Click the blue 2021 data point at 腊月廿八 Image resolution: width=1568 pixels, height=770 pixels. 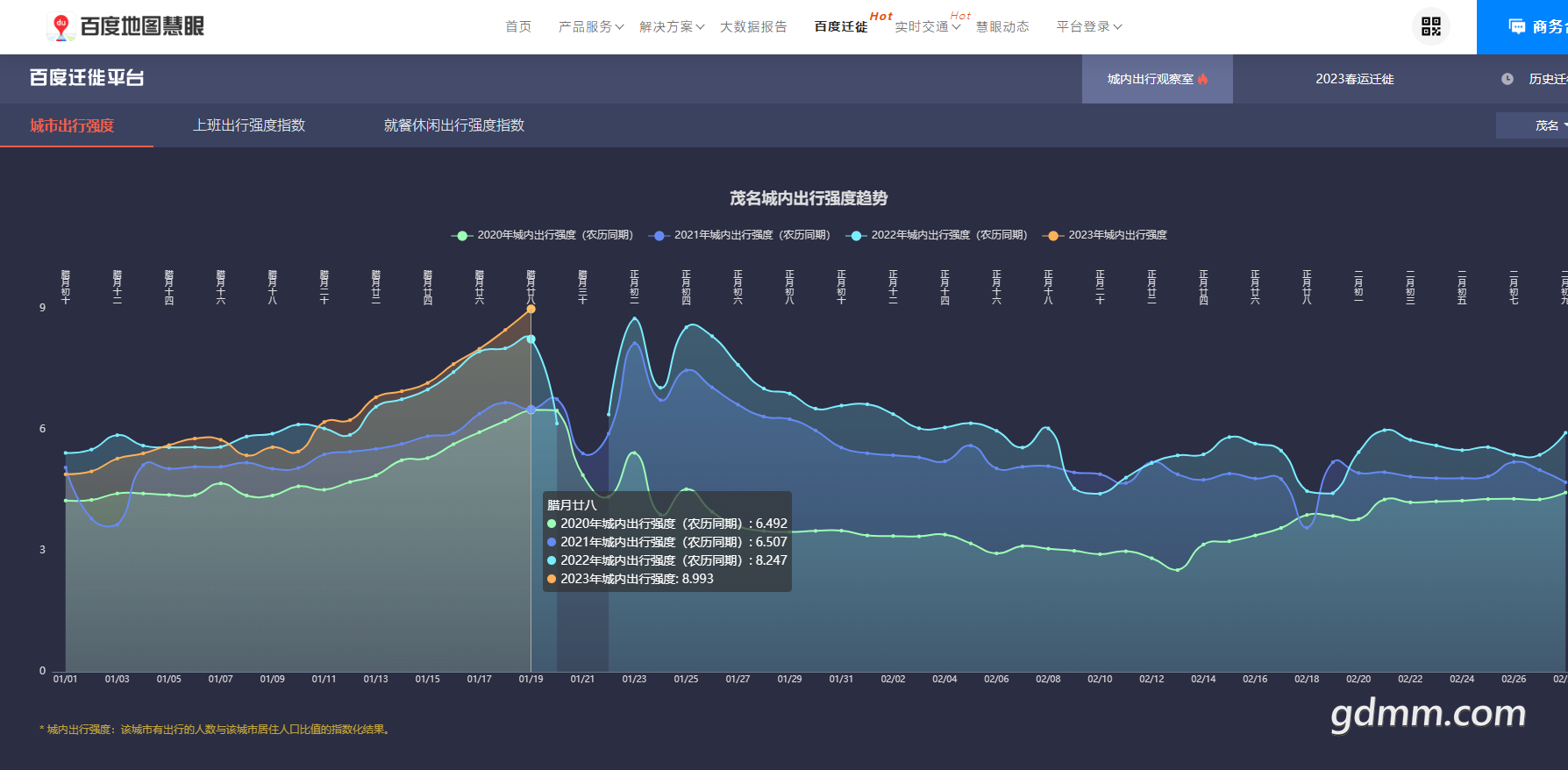tap(531, 410)
